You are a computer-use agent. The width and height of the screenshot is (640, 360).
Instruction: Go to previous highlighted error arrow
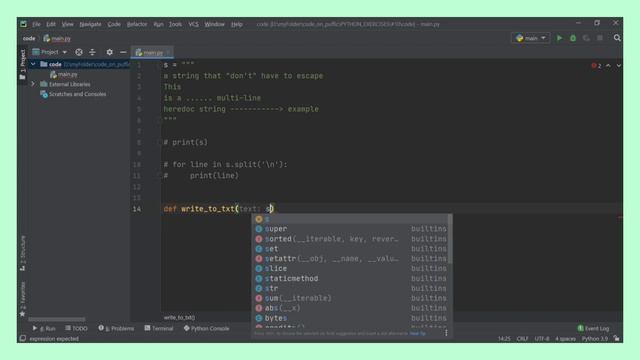[x=608, y=66]
